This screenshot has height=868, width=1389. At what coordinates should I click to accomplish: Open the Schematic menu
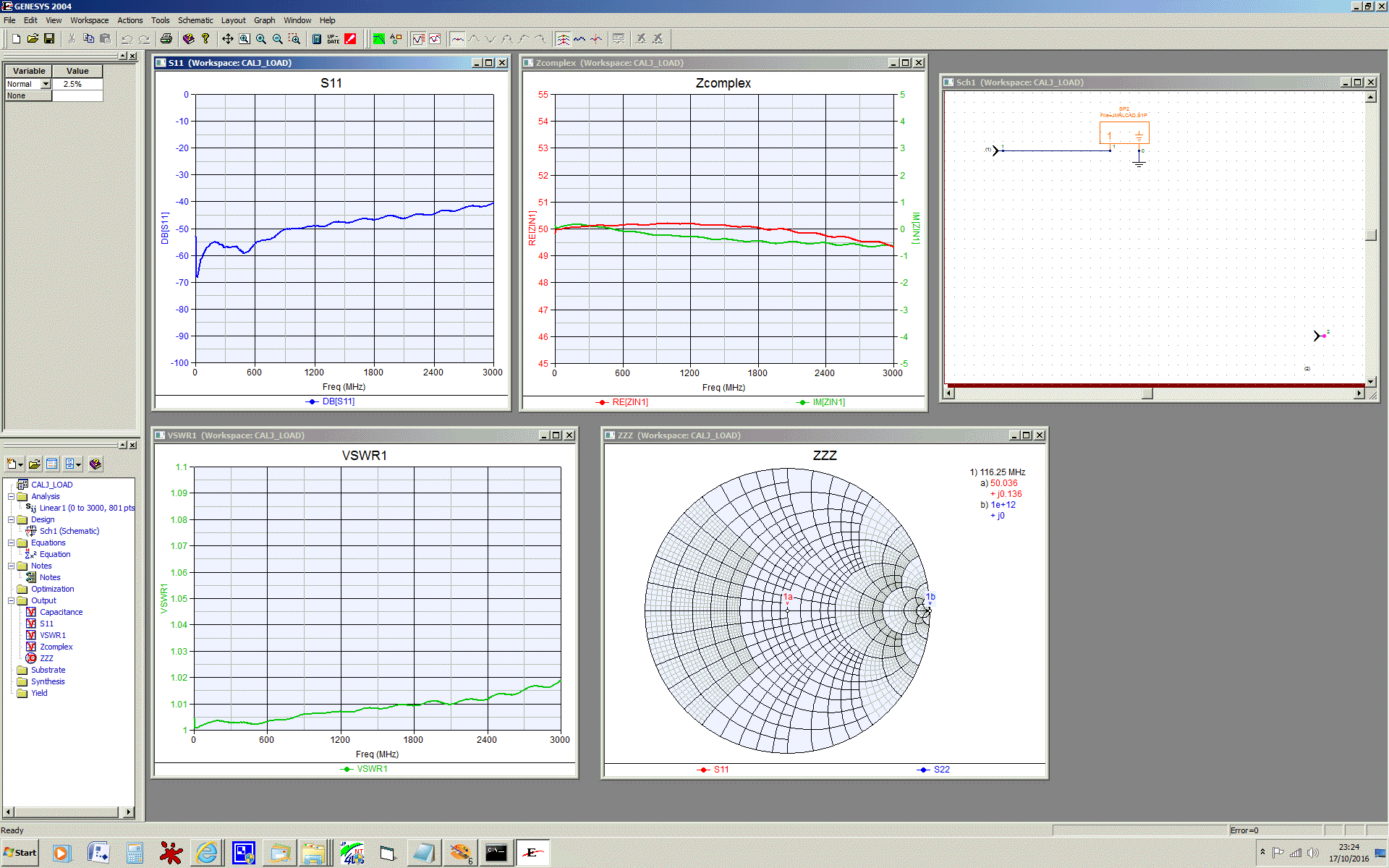pyautogui.click(x=195, y=20)
